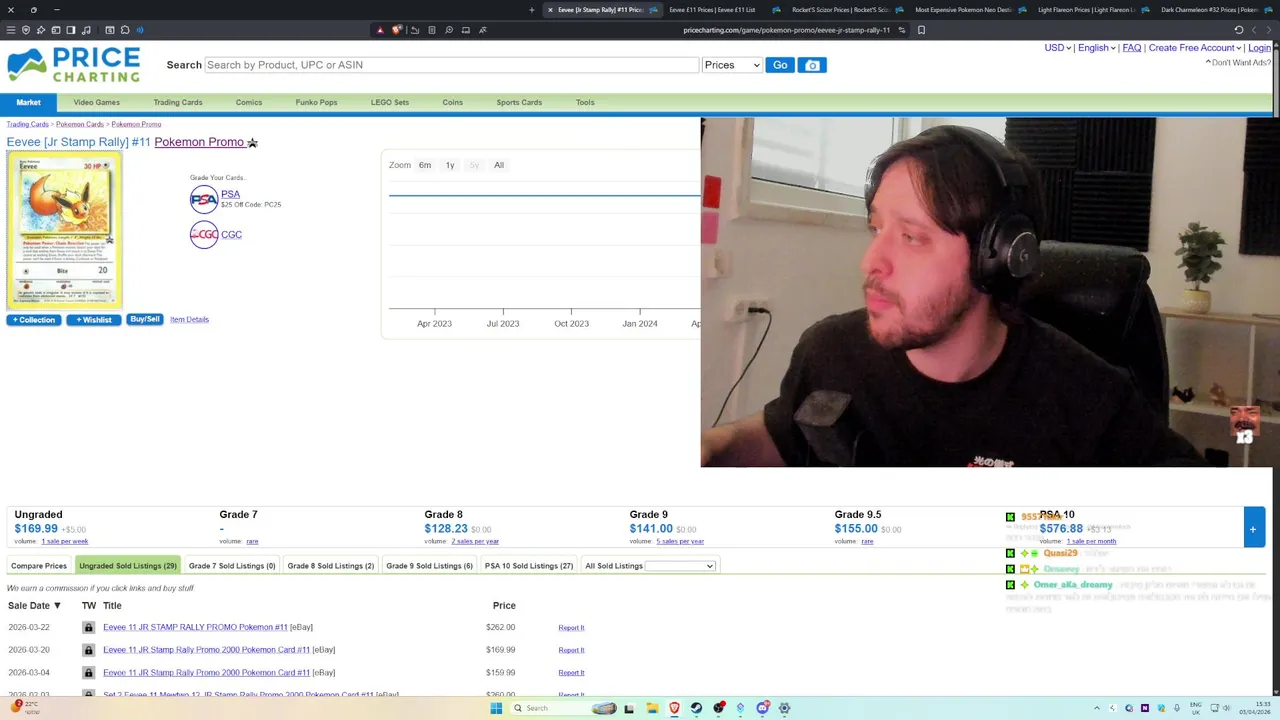Click the product search input field
Screen dimensions: 1280x720
click(x=451, y=65)
